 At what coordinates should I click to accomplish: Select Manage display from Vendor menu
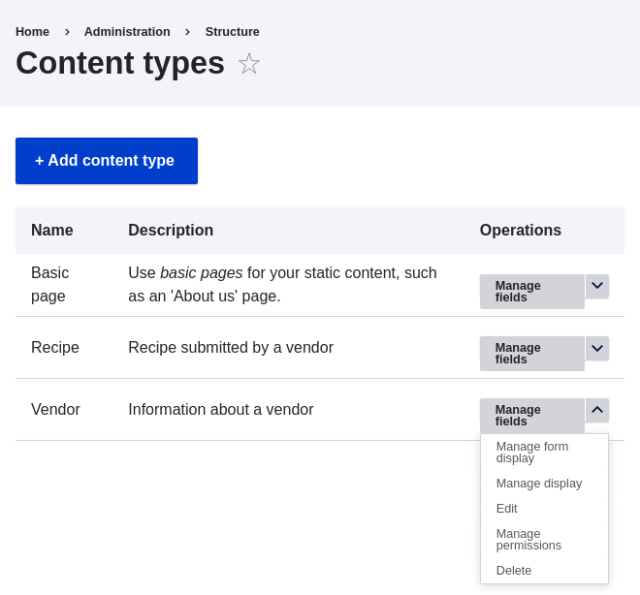(539, 483)
